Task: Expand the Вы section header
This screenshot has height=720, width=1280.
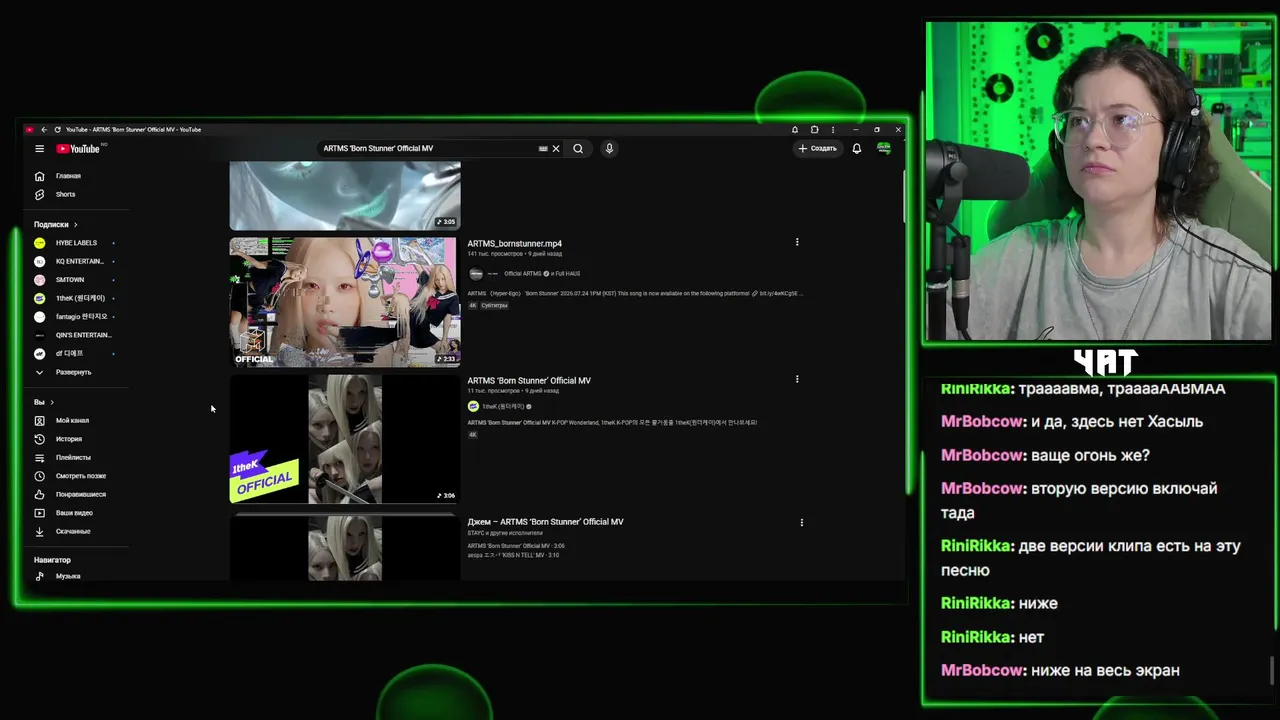Action: pyautogui.click(x=44, y=402)
